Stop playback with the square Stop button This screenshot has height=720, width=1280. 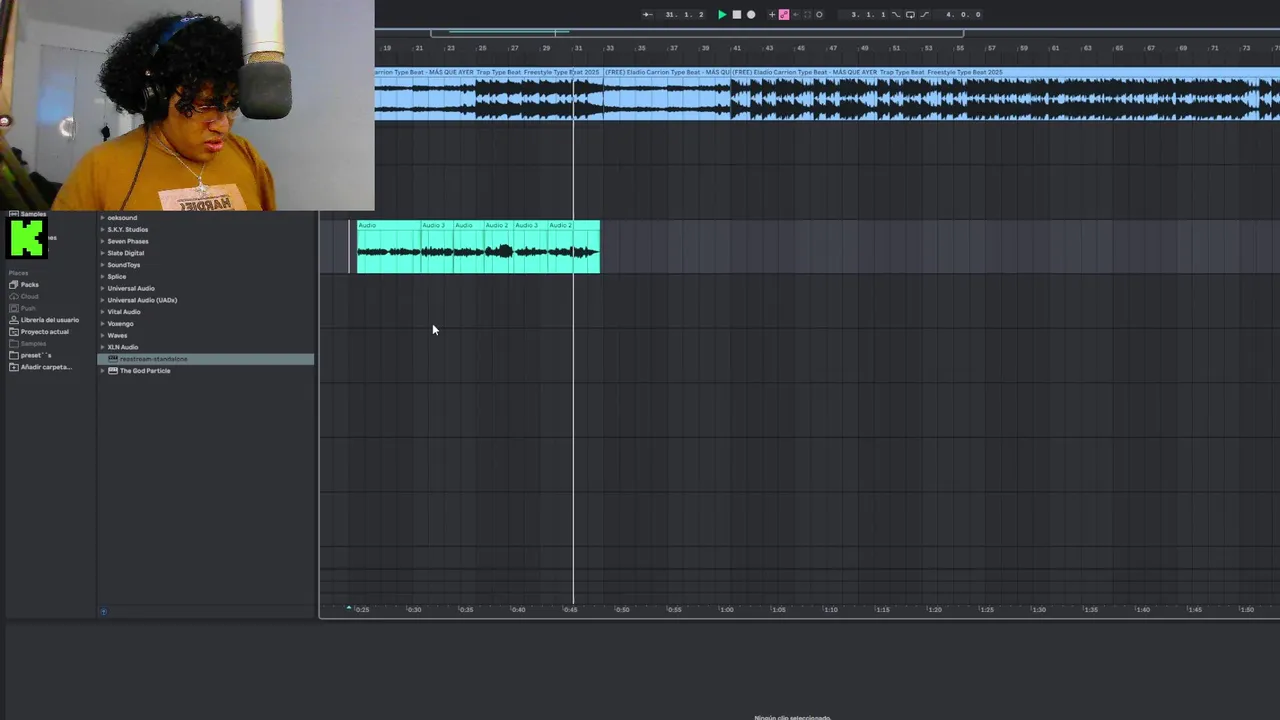[x=737, y=14]
